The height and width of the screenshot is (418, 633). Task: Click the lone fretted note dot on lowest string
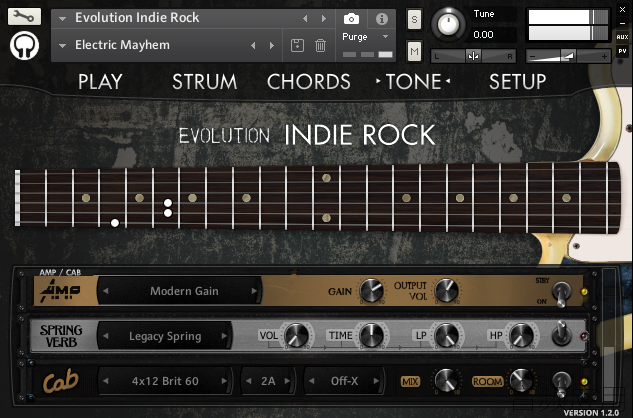tap(115, 223)
